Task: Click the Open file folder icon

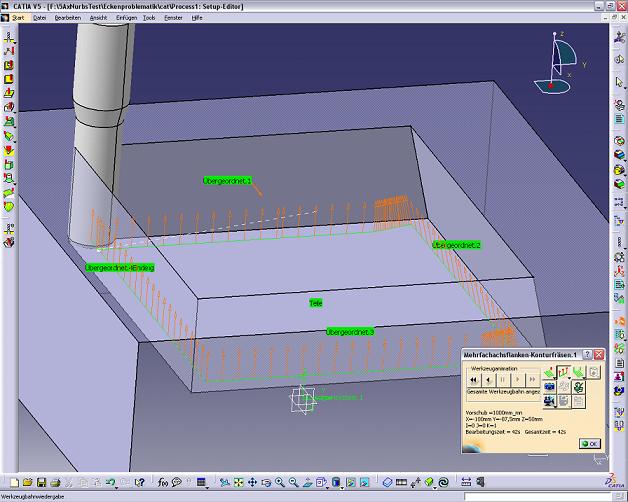Action: (x=28, y=482)
